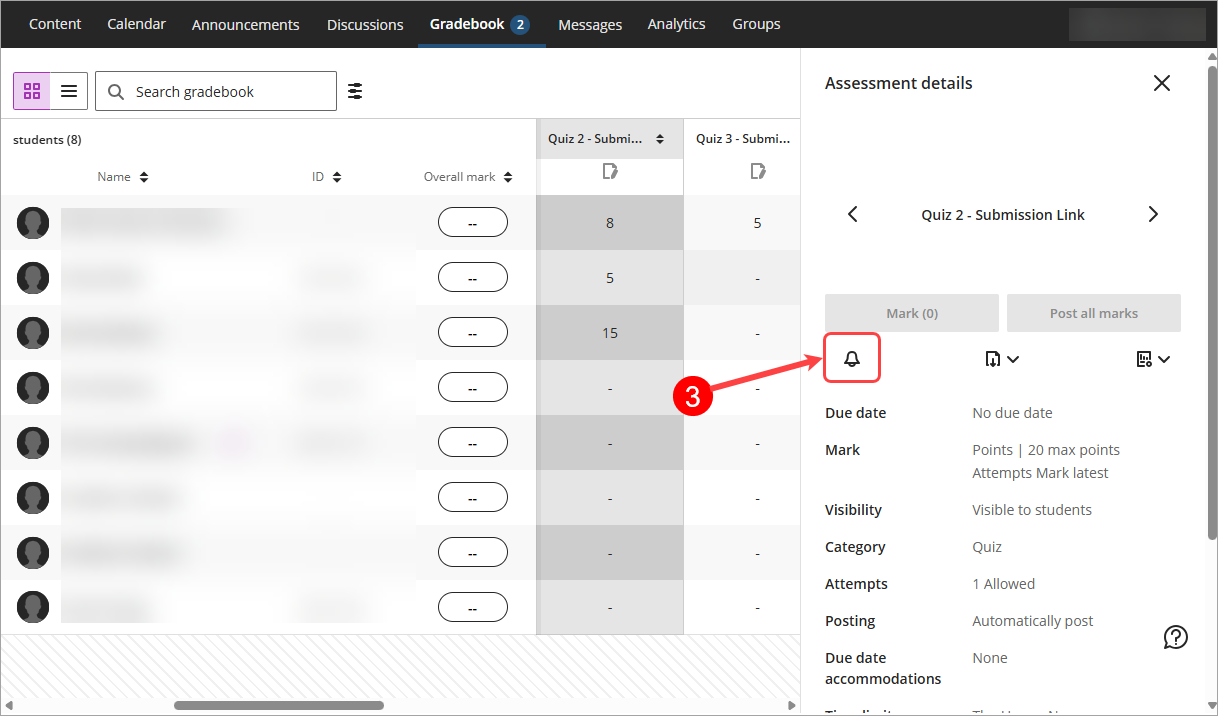Click the Search gradebook field
This screenshot has width=1218, height=716.
(x=216, y=91)
